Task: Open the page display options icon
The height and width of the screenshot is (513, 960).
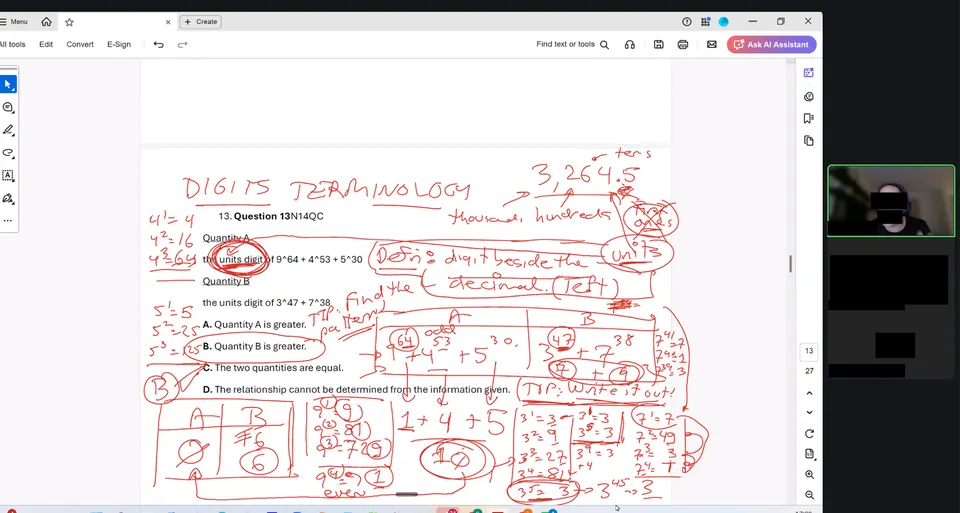Action: [809, 454]
